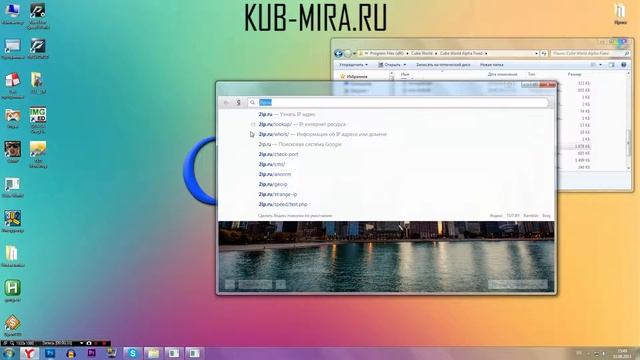Open Premiere Pro from the taskbar
The height and width of the screenshot is (360, 640).
pos(91,353)
